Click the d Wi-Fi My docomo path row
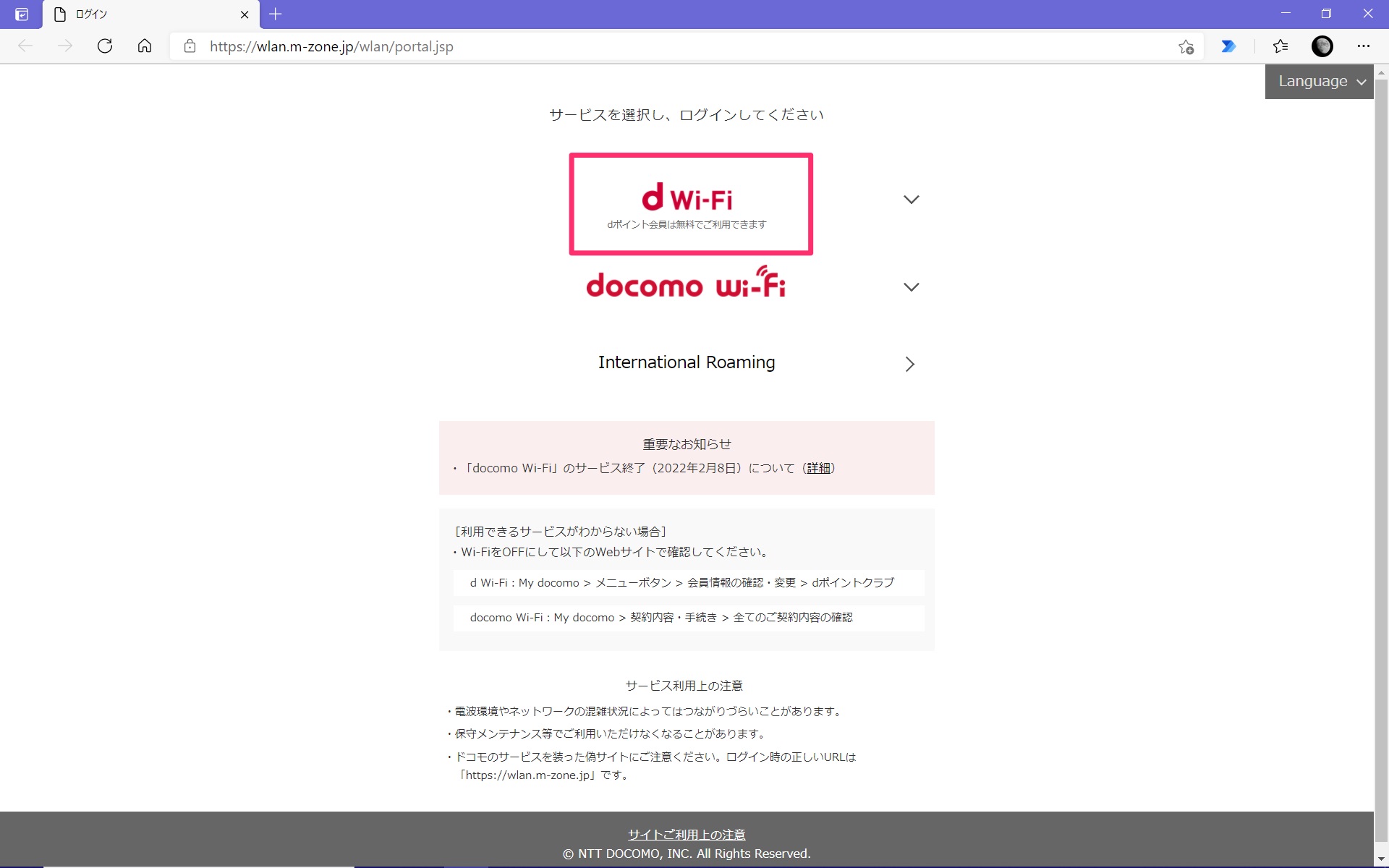The width and height of the screenshot is (1389, 868). tap(689, 583)
